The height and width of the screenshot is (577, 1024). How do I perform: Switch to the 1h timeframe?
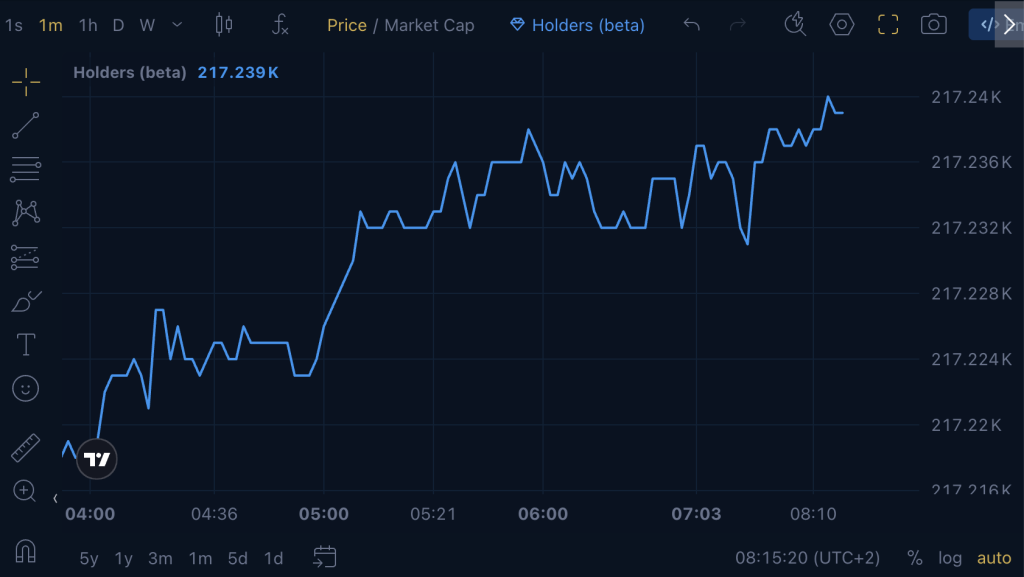88,25
